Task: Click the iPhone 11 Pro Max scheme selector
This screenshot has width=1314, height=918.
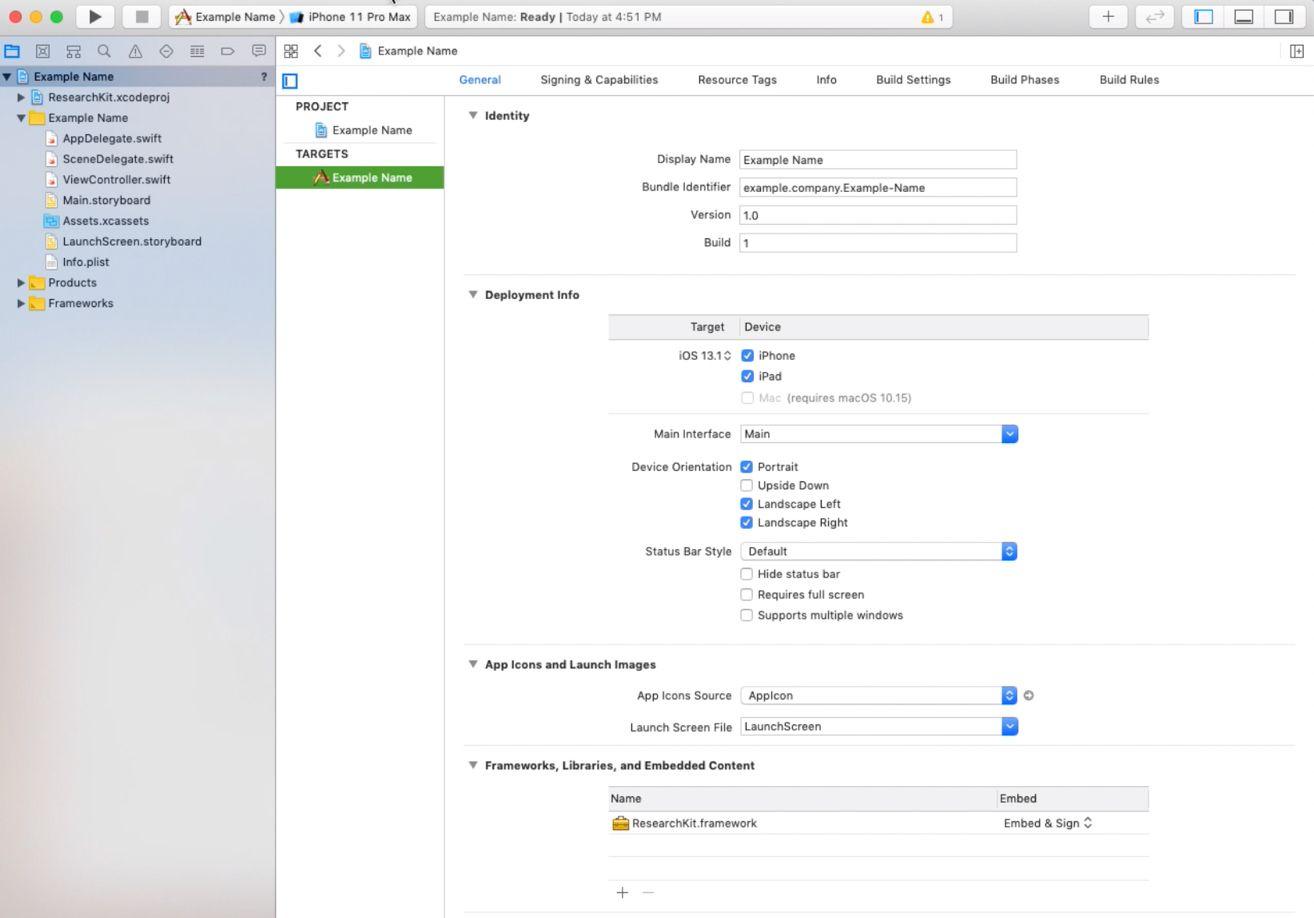Action: click(352, 16)
